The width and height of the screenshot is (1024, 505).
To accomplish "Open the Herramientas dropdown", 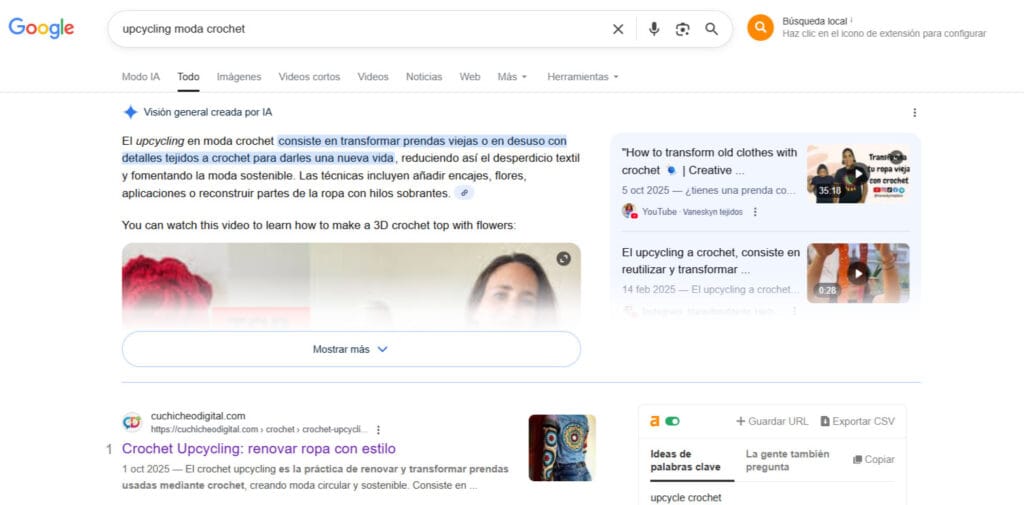I will 583,76.
